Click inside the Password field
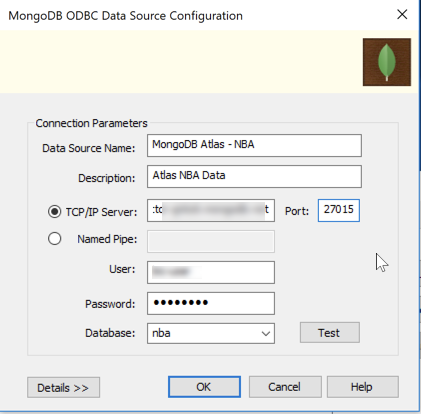Screen dimensions: 421x414 pyautogui.click(x=211, y=303)
